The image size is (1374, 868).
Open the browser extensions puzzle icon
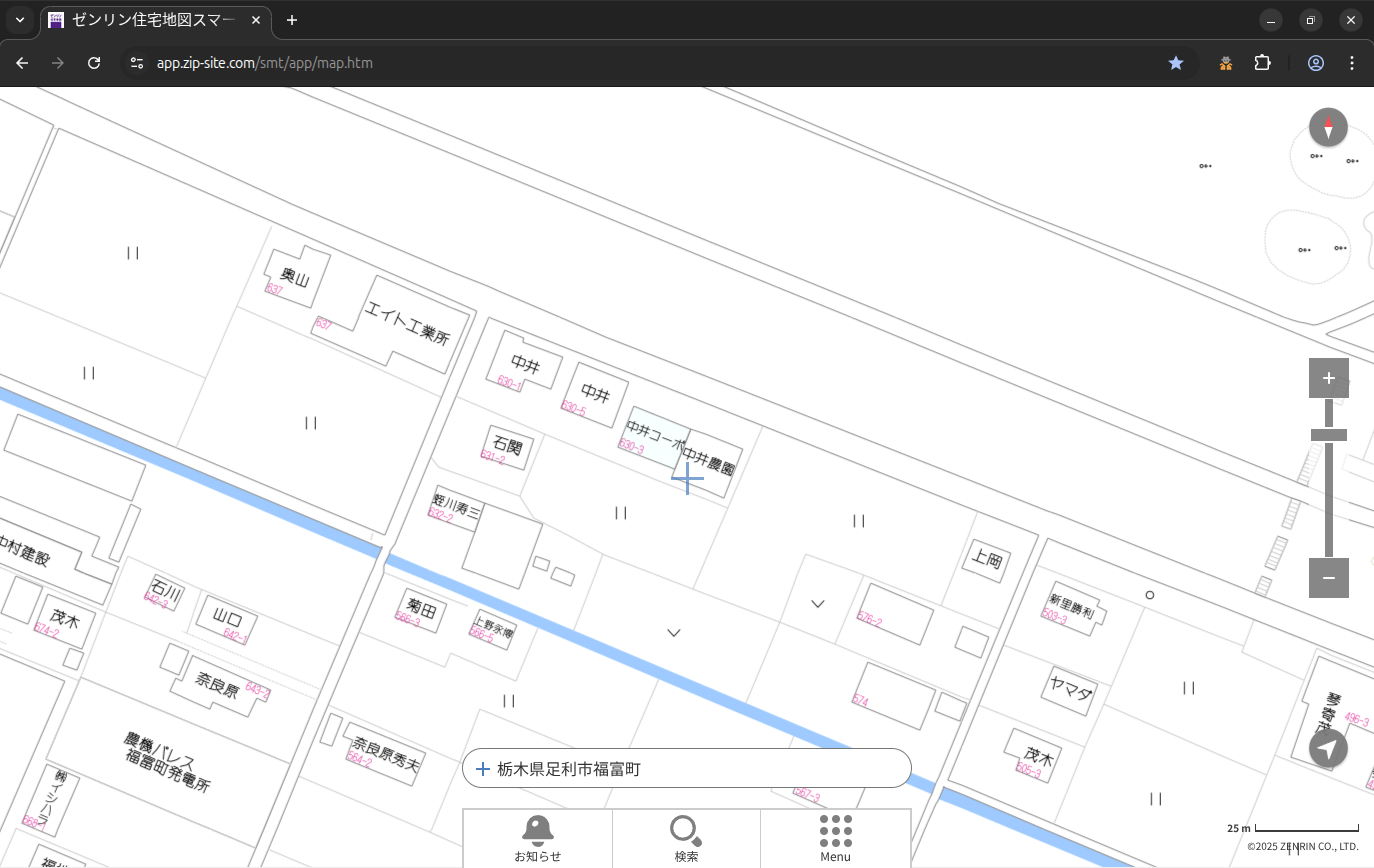click(x=1262, y=63)
